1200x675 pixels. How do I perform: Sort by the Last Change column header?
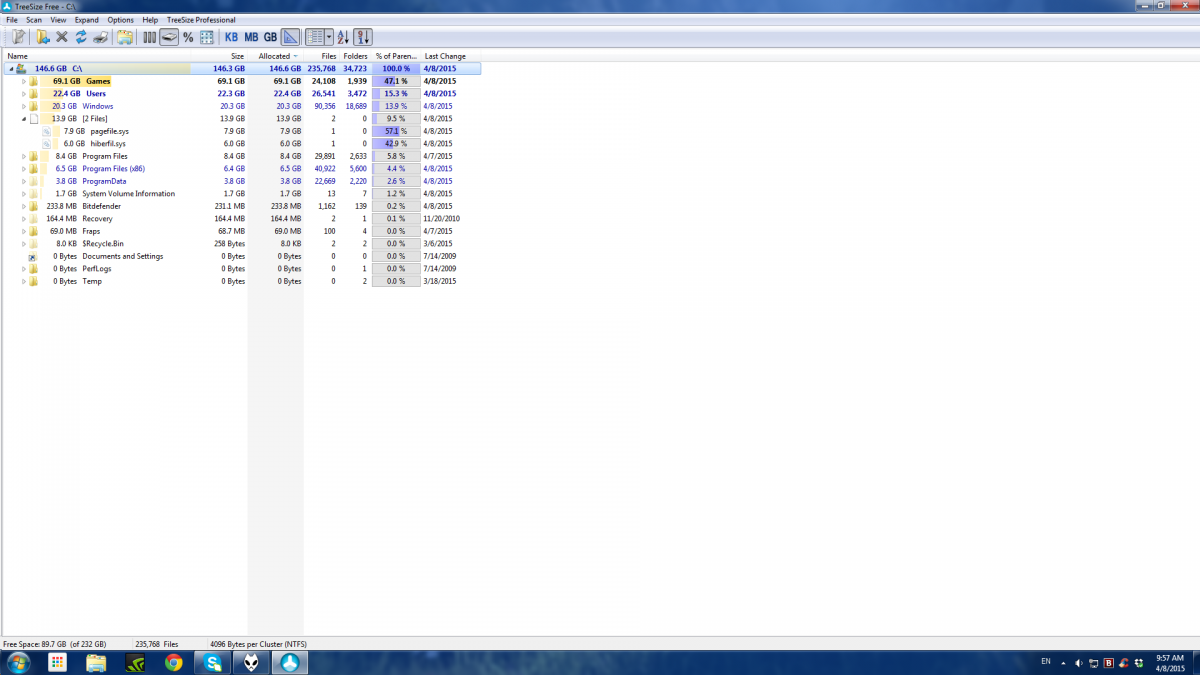(x=450, y=56)
